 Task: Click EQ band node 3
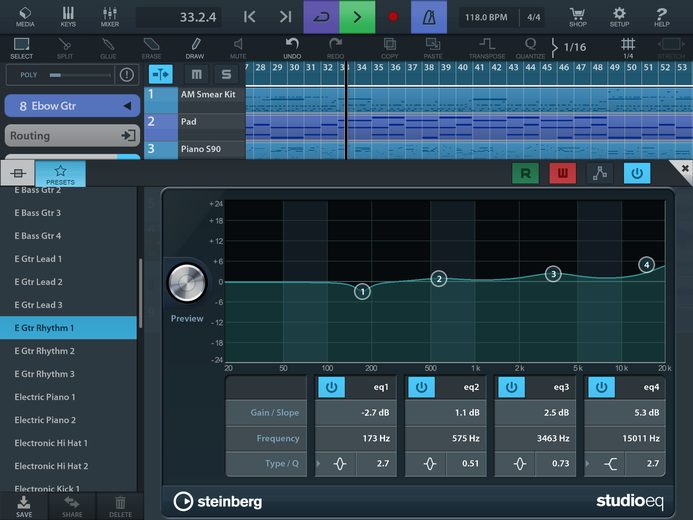coord(553,274)
